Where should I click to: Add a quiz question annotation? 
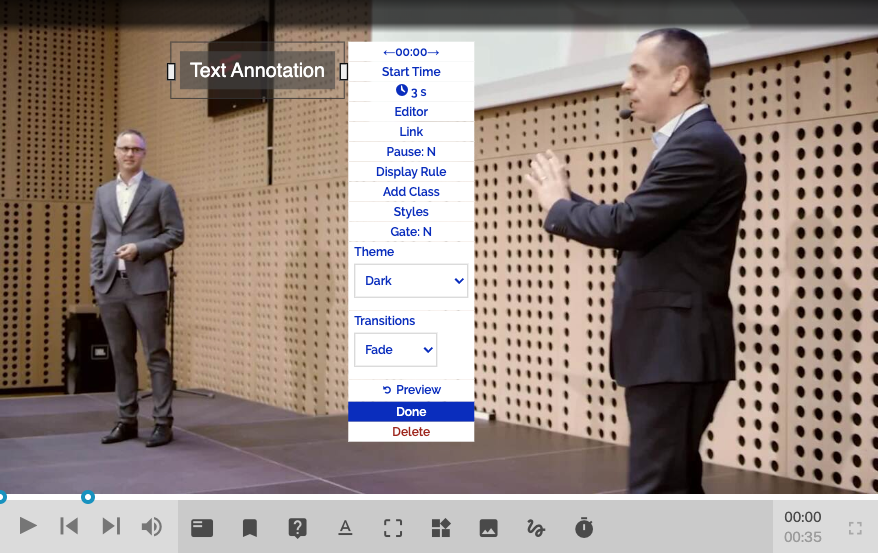(297, 528)
